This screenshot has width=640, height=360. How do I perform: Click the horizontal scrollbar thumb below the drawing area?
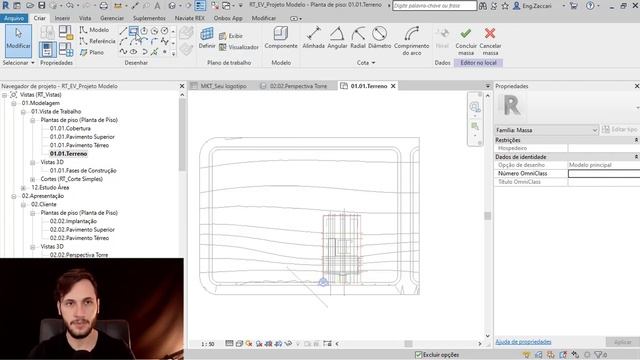(x=408, y=344)
